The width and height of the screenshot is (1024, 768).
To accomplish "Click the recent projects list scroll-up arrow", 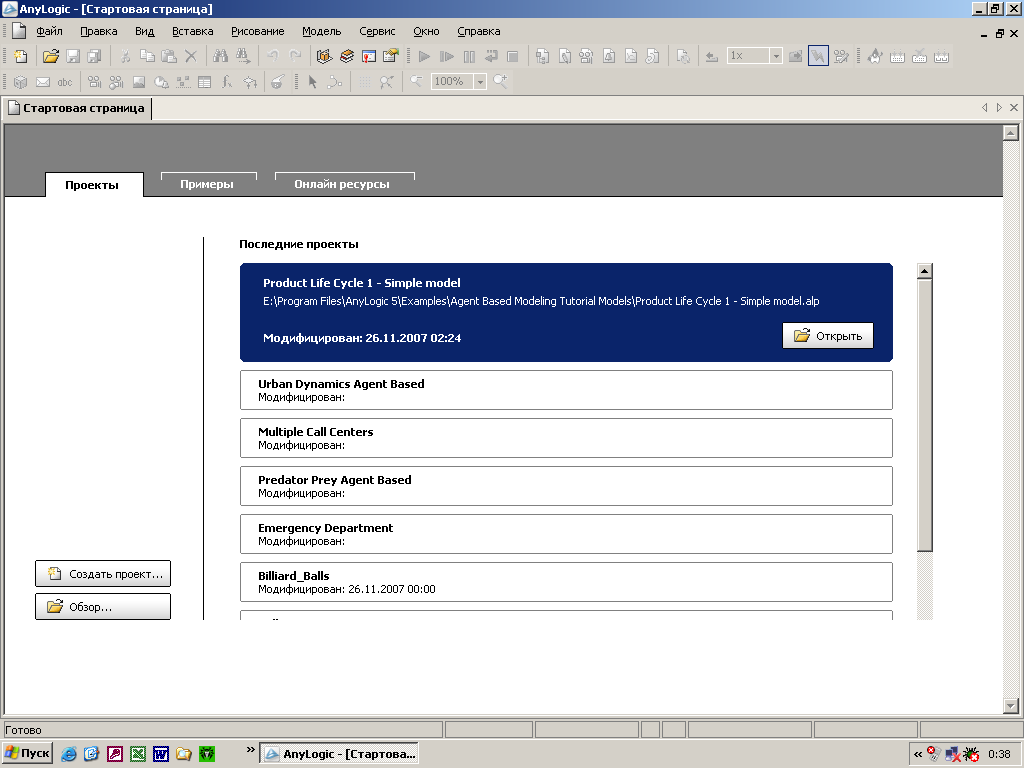I will [x=924, y=270].
